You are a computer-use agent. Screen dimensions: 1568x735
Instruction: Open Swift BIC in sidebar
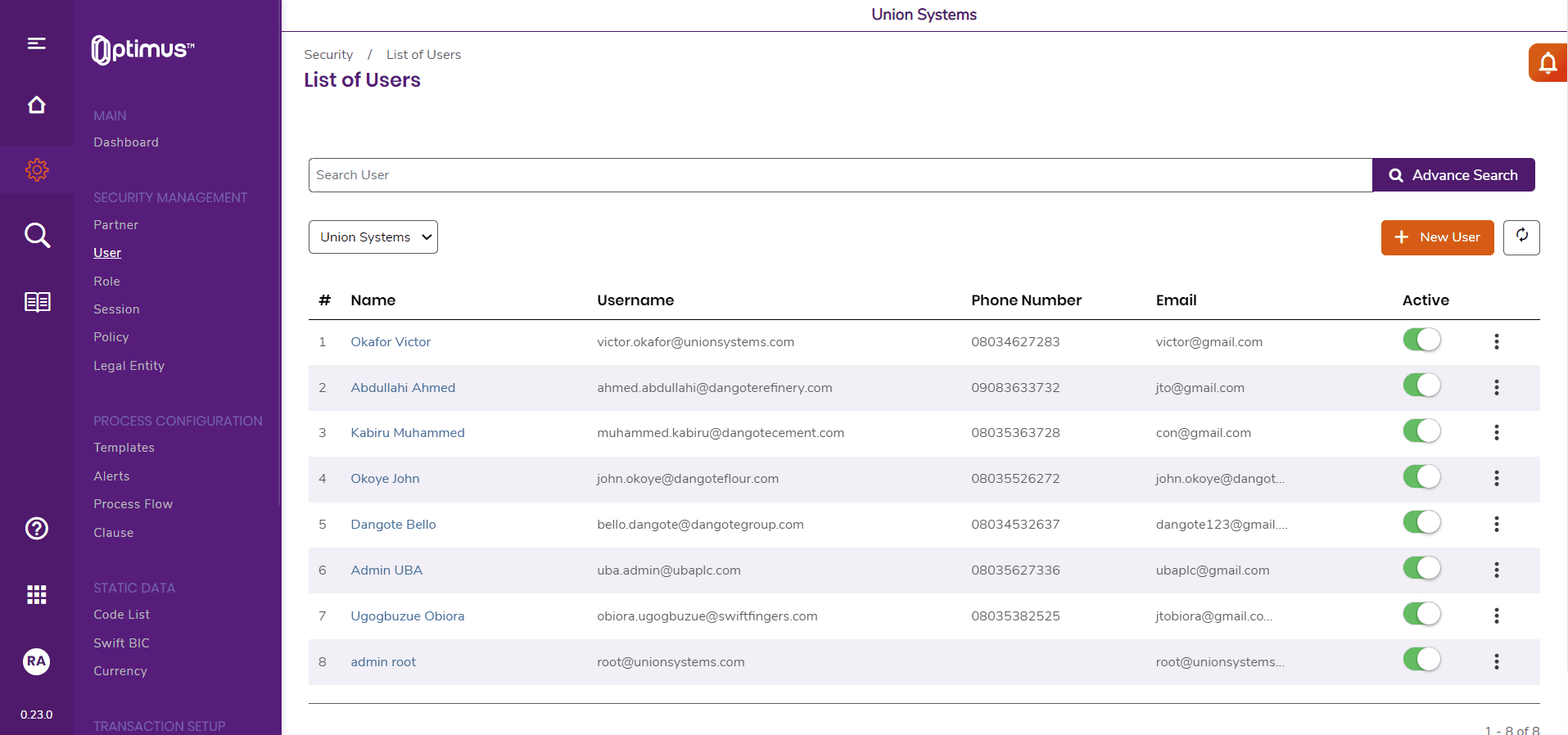coord(121,643)
